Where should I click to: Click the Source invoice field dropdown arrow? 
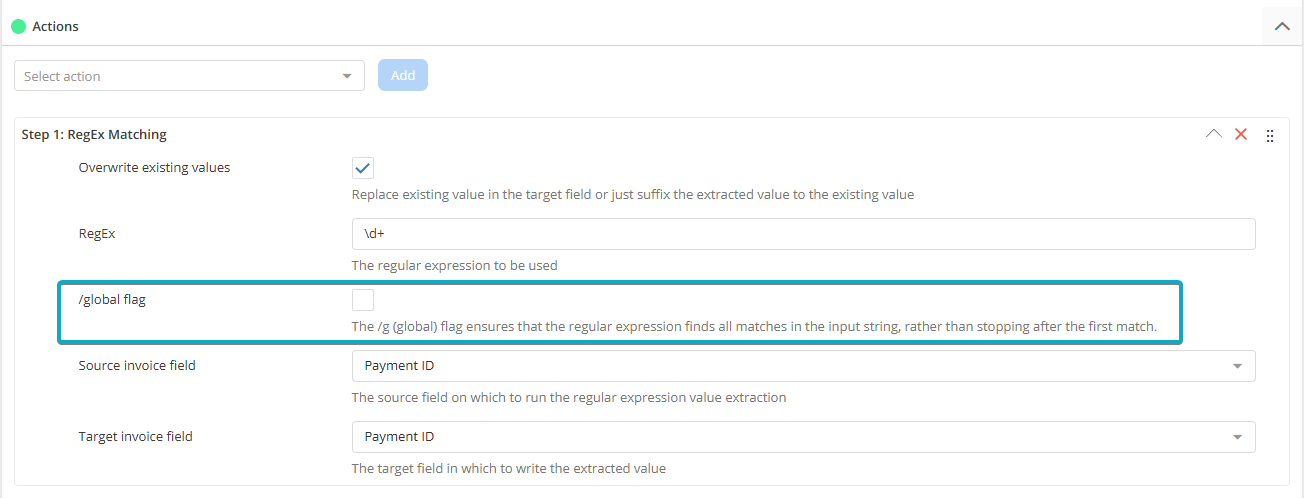click(x=1238, y=366)
